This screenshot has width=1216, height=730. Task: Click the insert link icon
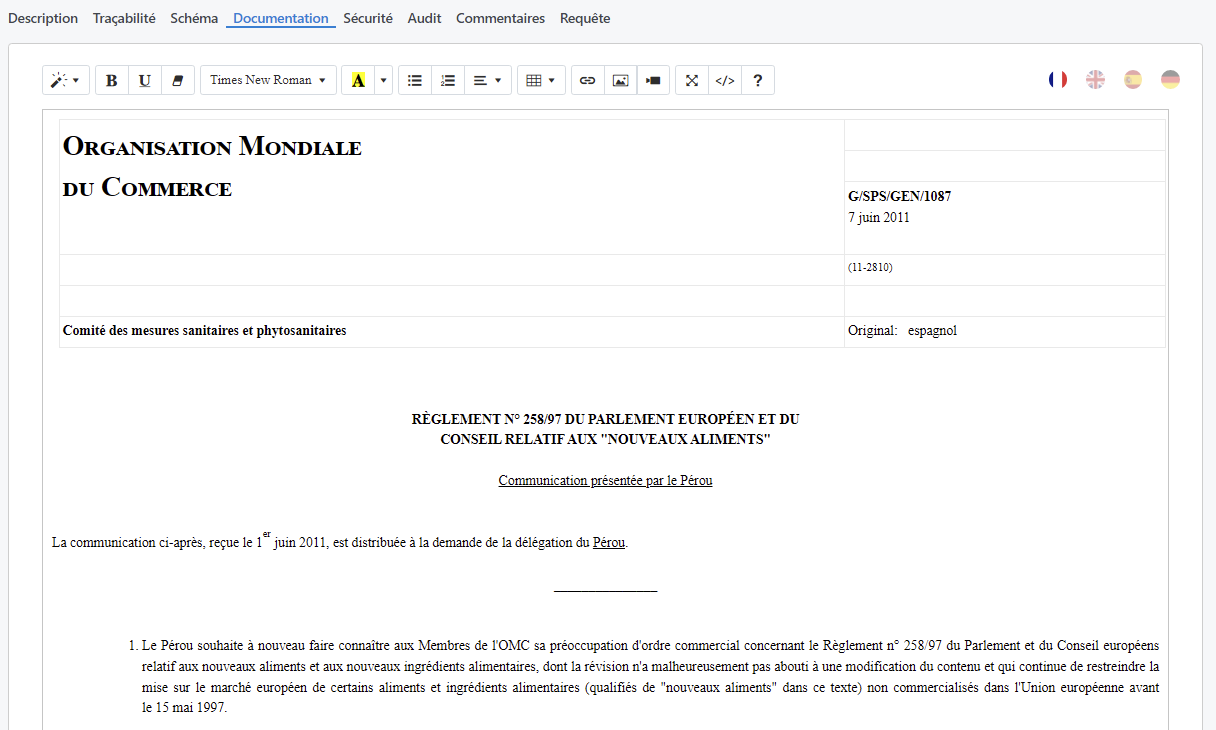(588, 80)
